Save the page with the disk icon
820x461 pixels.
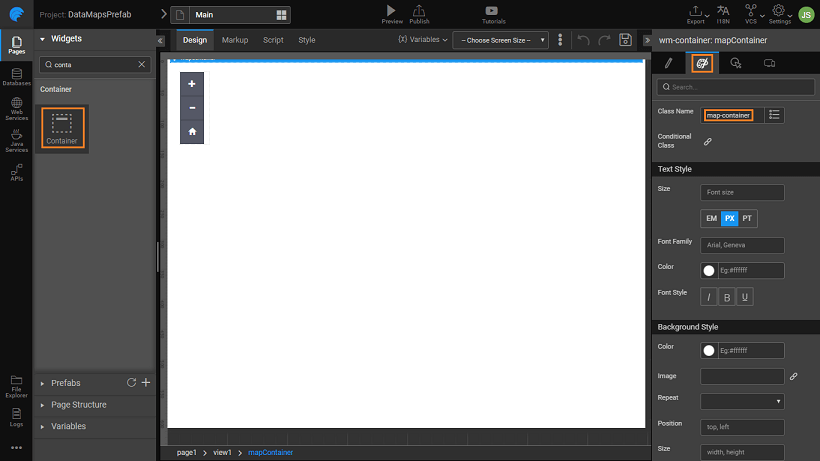[625, 40]
